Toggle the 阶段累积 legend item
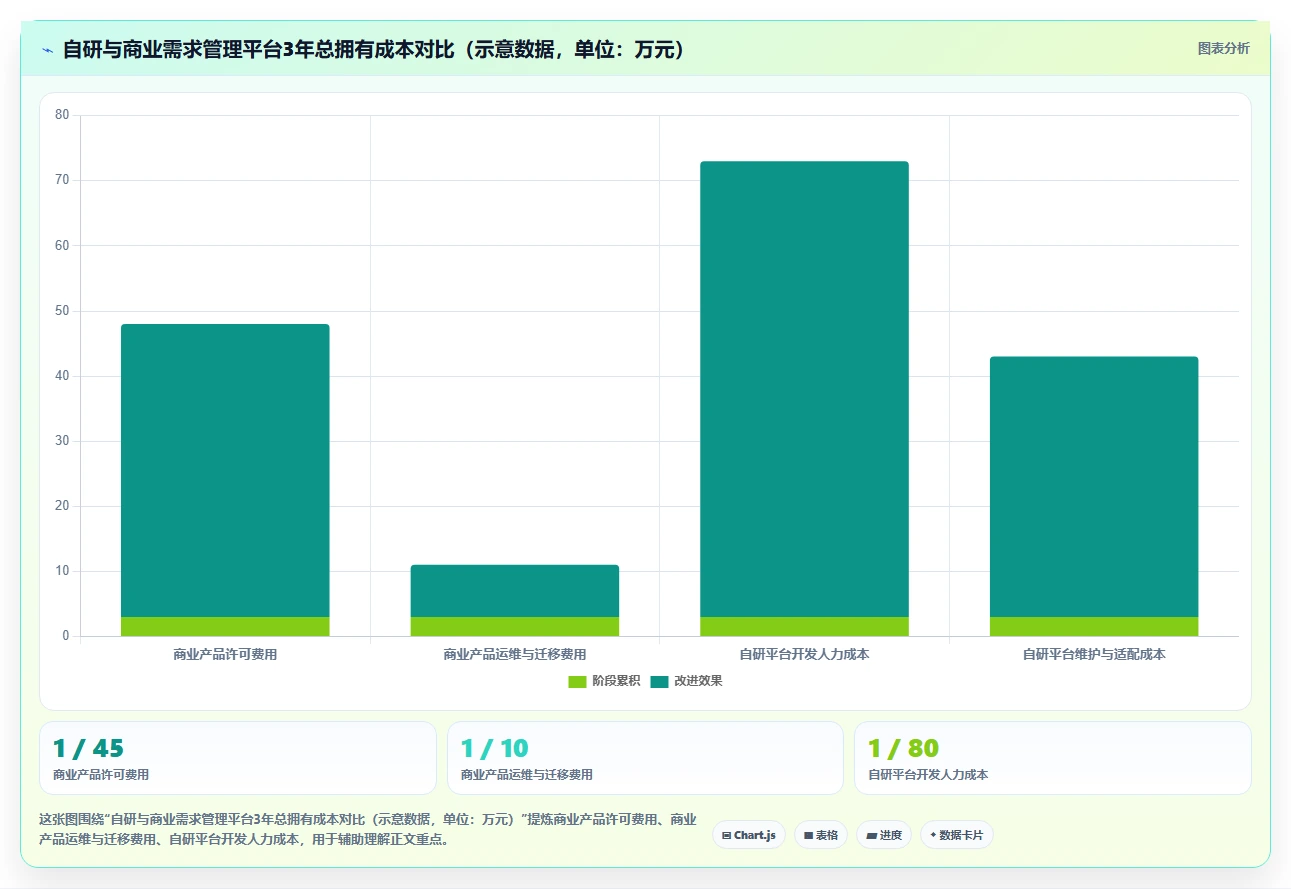Viewport: 1291px width, 889px height. tap(604, 681)
